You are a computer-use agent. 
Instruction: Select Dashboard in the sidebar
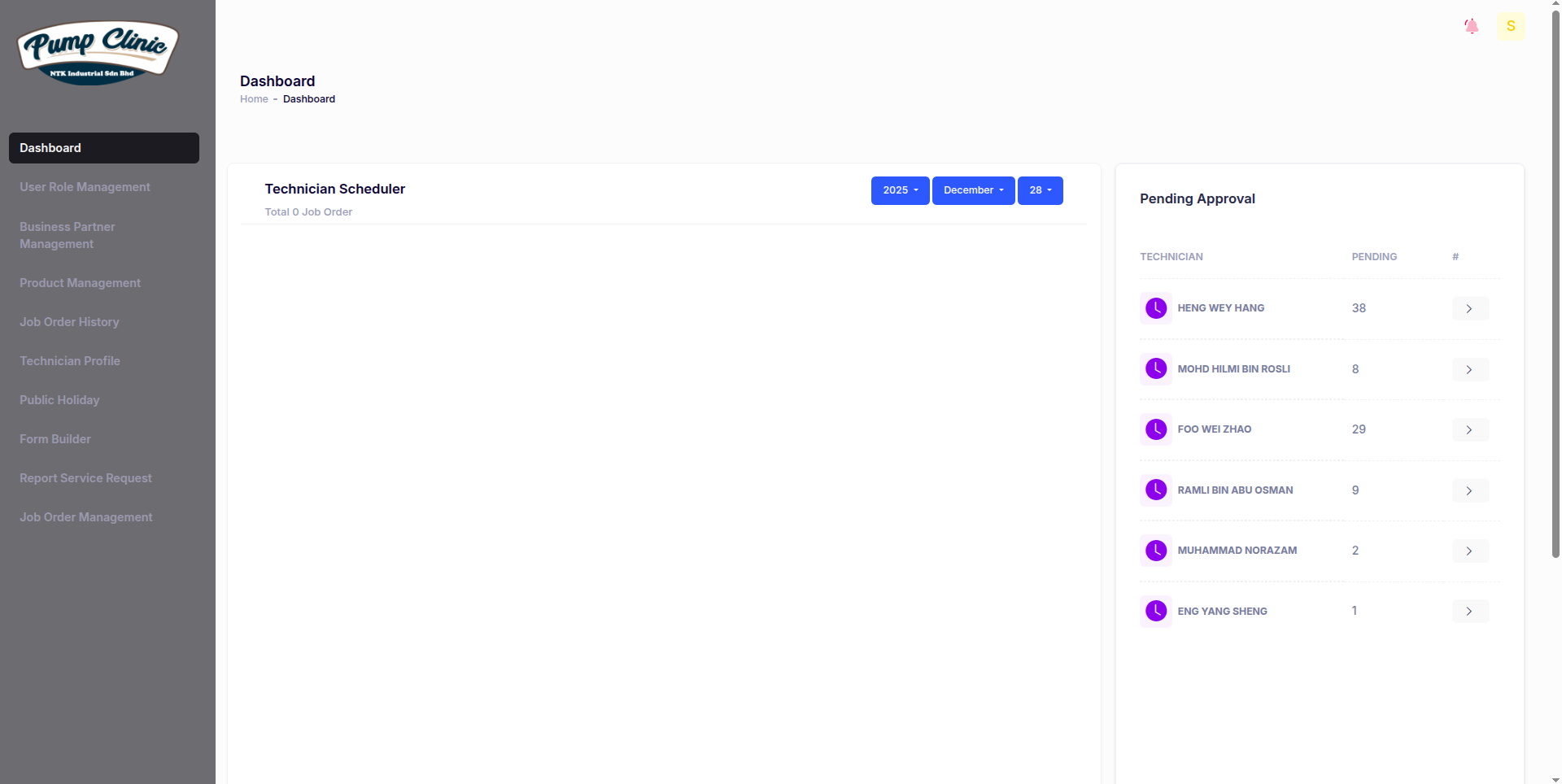click(x=104, y=148)
